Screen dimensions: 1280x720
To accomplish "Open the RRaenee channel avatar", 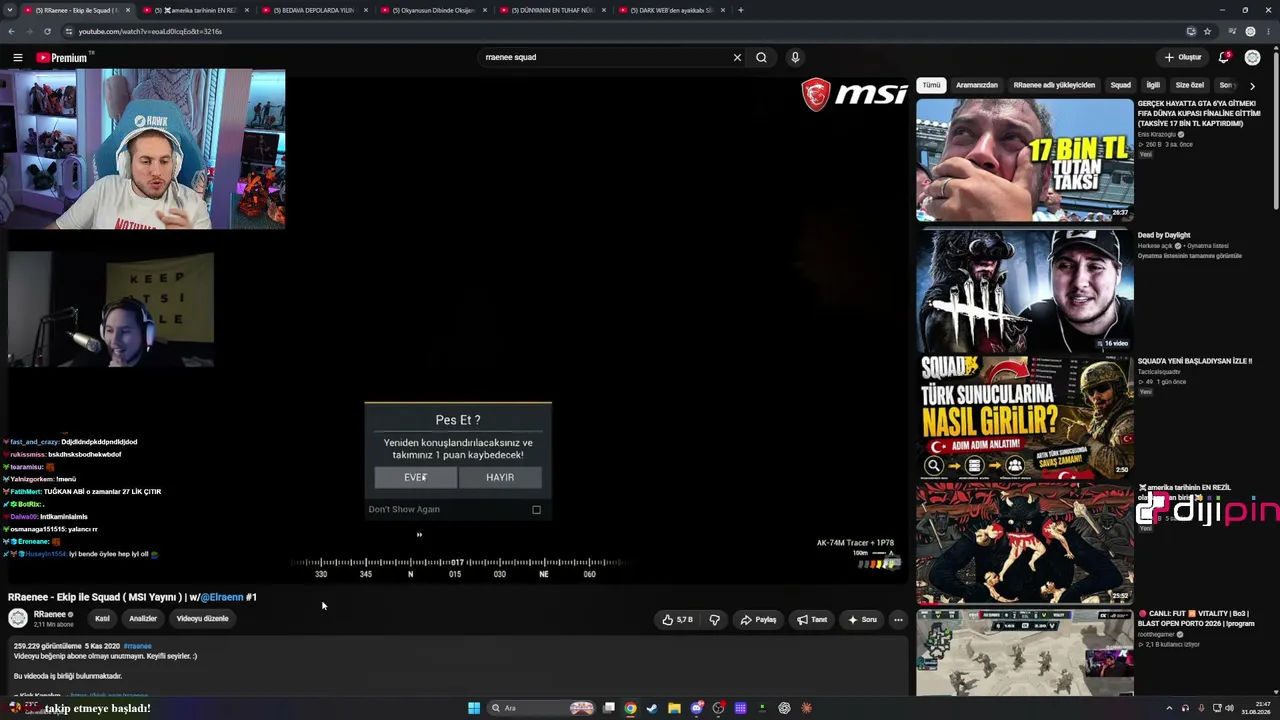I will point(18,618).
